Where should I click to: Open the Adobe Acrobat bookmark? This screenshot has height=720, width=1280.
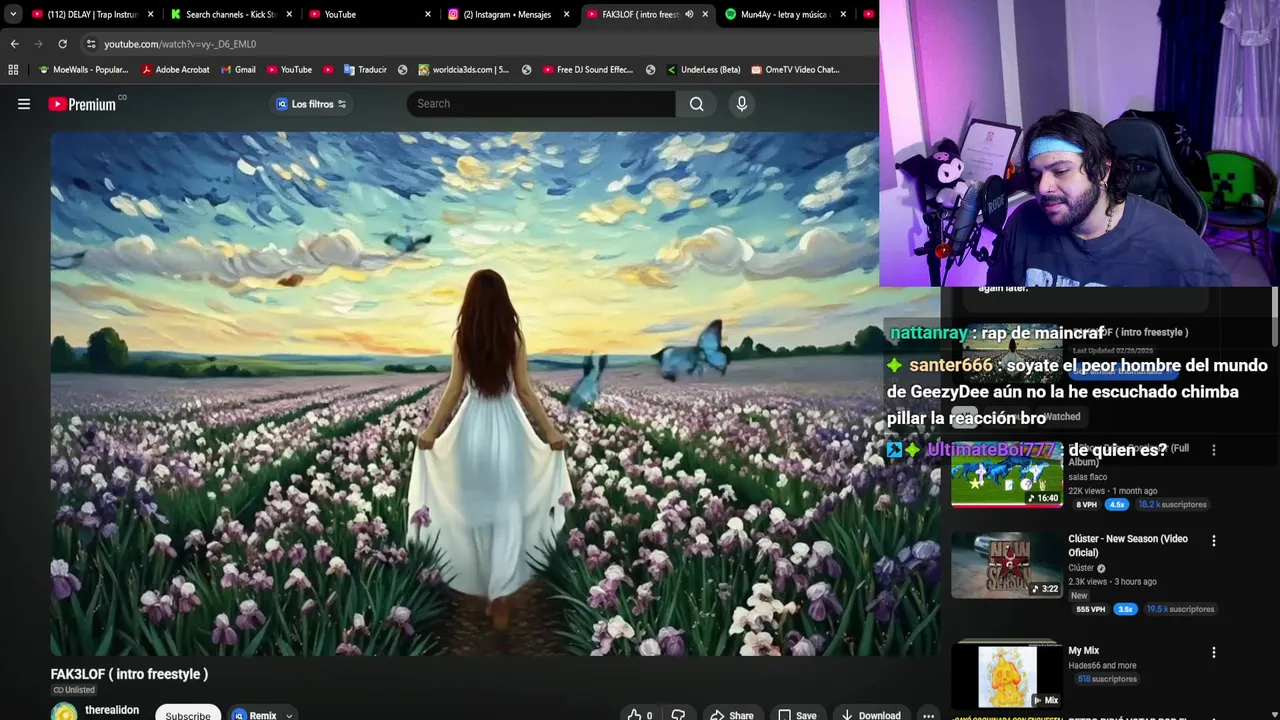pyautogui.click(x=176, y=70)
